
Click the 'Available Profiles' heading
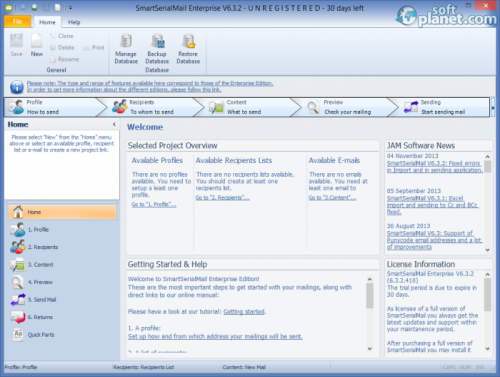click(x=157, y=160)
